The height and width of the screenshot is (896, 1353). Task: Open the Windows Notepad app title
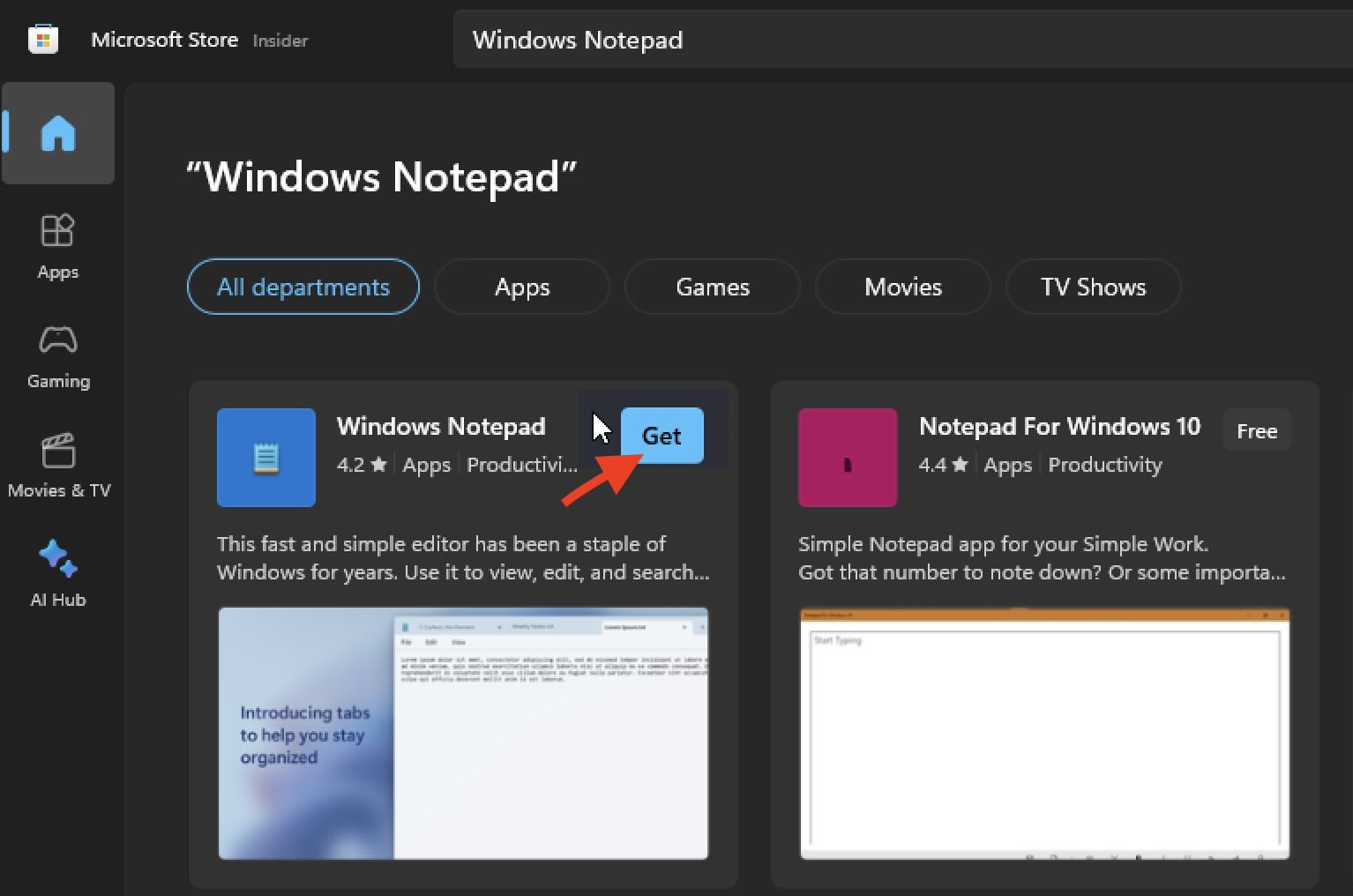pos(441,426)
